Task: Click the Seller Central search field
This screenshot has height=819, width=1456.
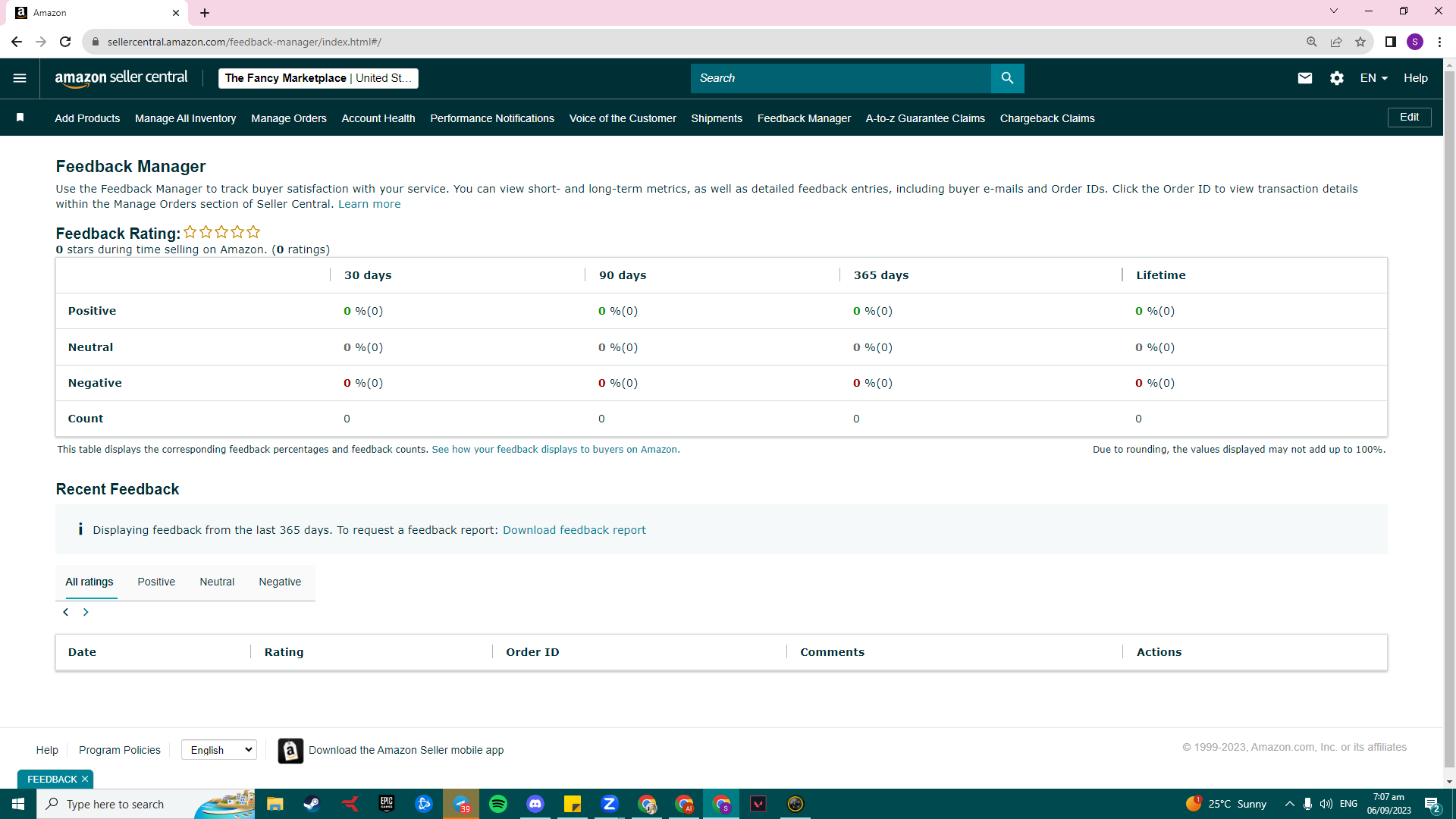Action: click(840, 78)
